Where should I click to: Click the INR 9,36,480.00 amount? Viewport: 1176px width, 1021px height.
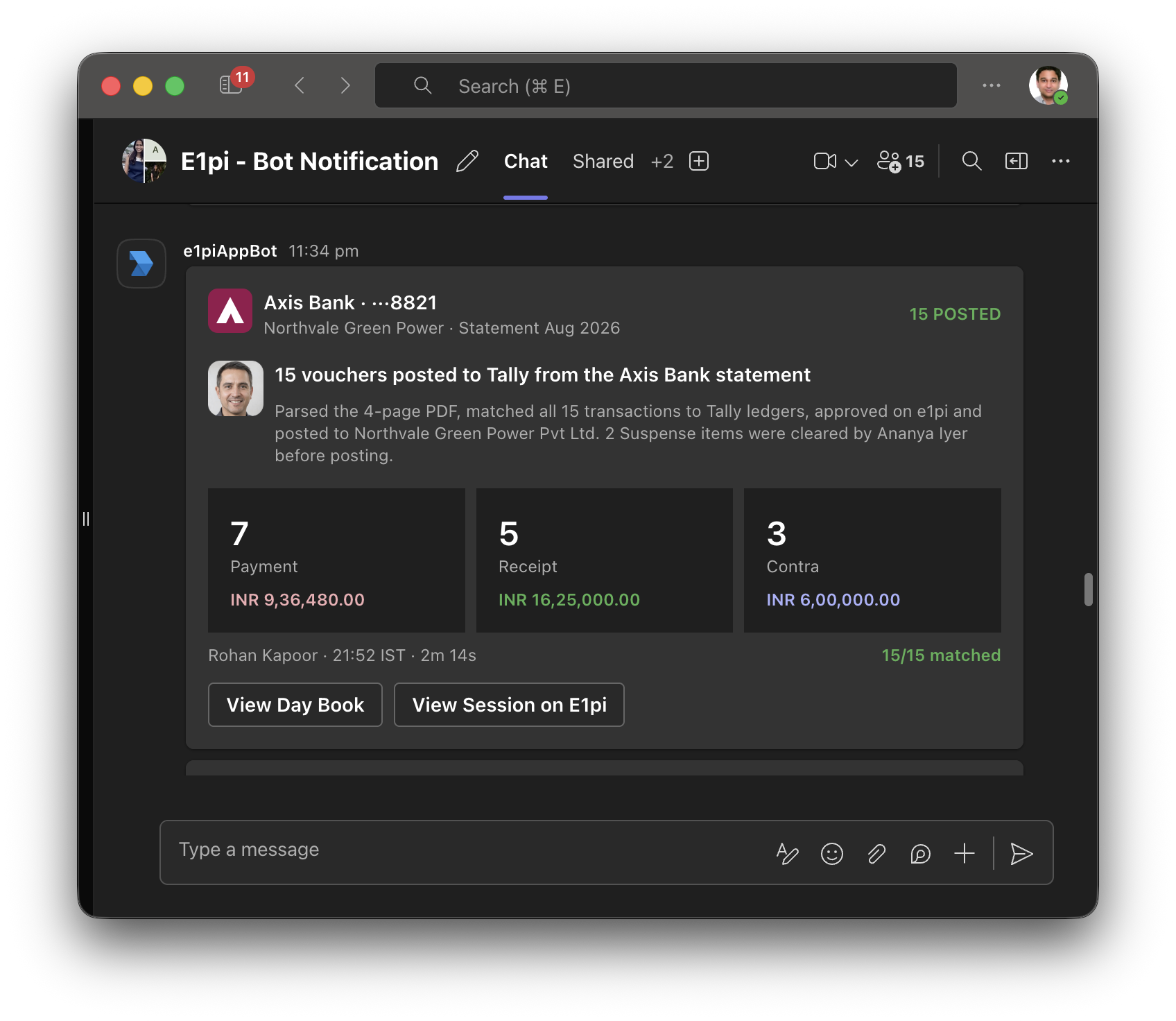point(297,600)
